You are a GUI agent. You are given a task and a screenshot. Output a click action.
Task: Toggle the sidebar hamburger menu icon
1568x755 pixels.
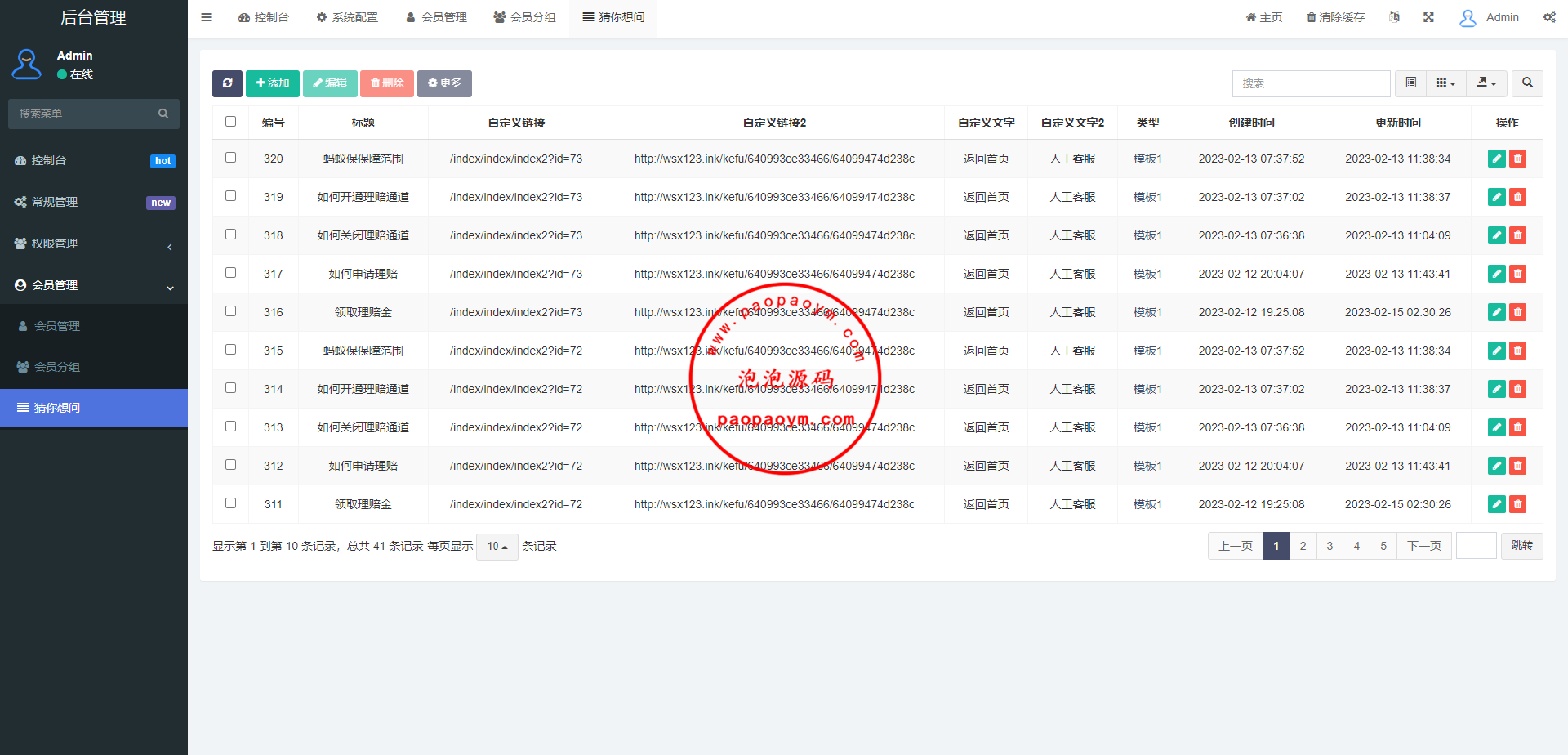click(x=207, y=17)
